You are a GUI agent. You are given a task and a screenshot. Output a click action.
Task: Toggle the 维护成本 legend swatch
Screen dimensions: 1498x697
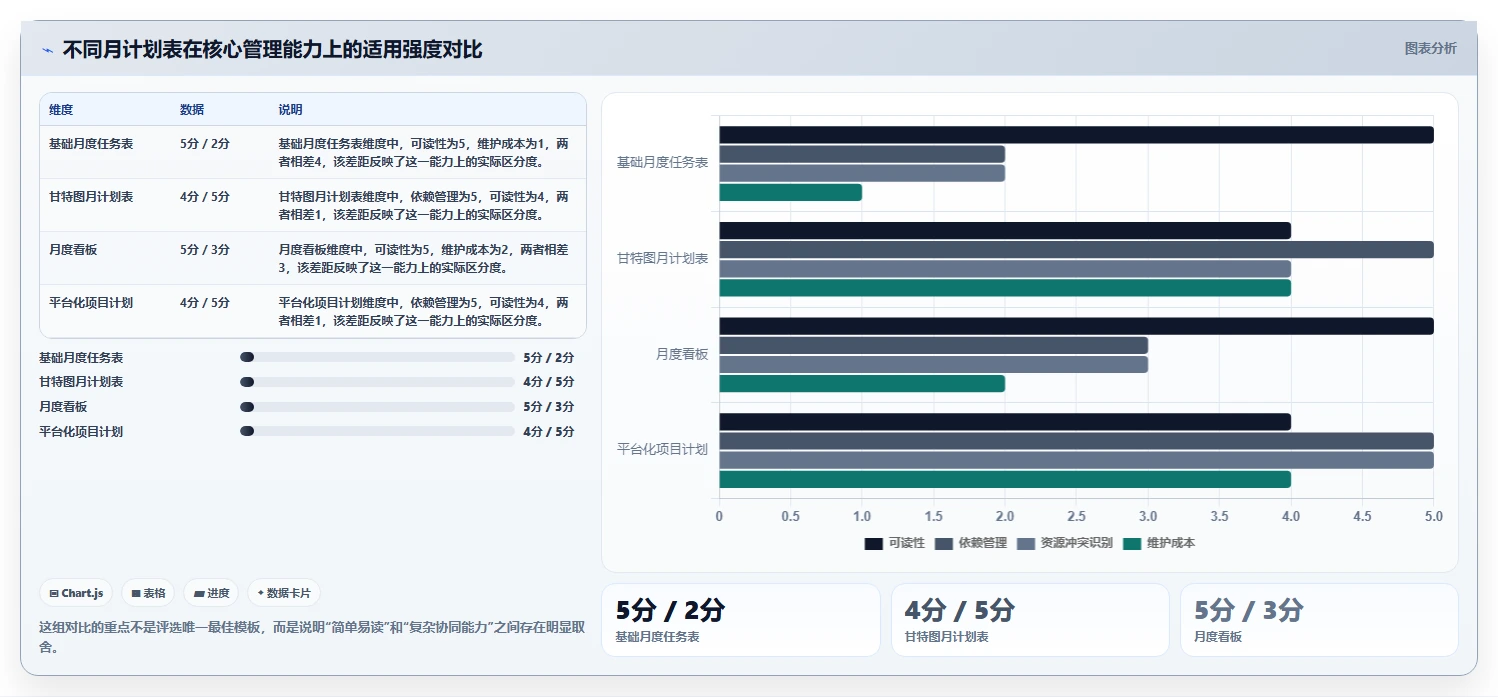pos(1132,543)
